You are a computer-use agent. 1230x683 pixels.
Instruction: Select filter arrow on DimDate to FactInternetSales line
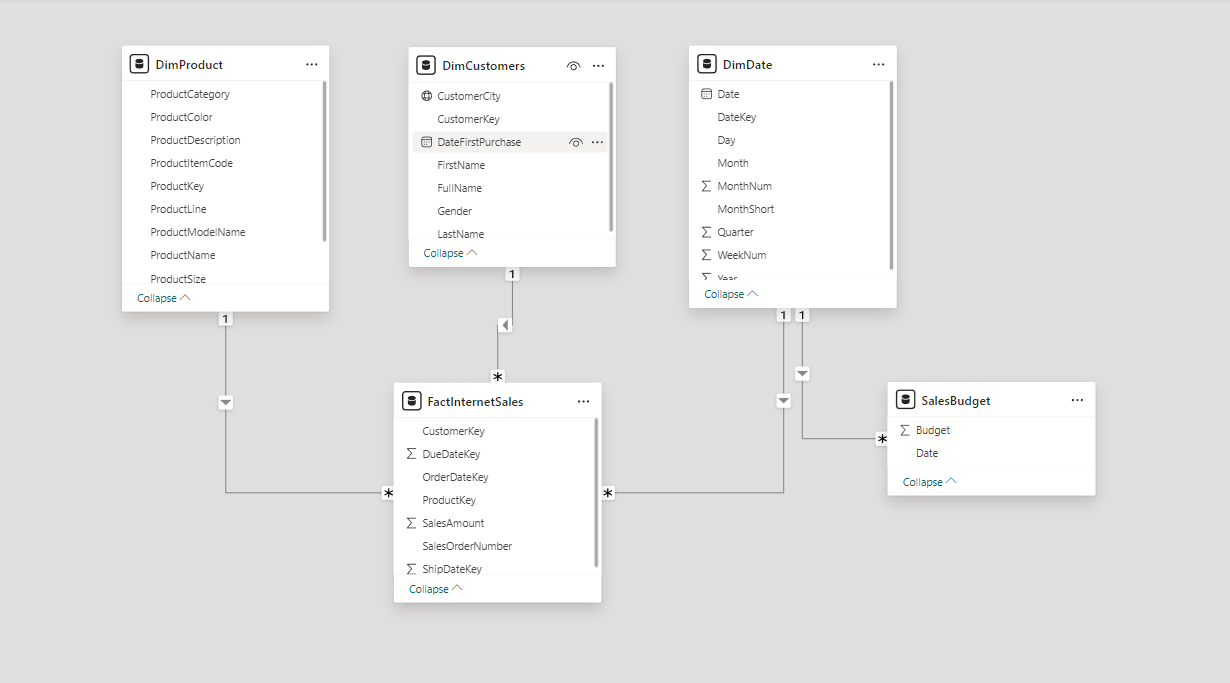coord(783,401)
